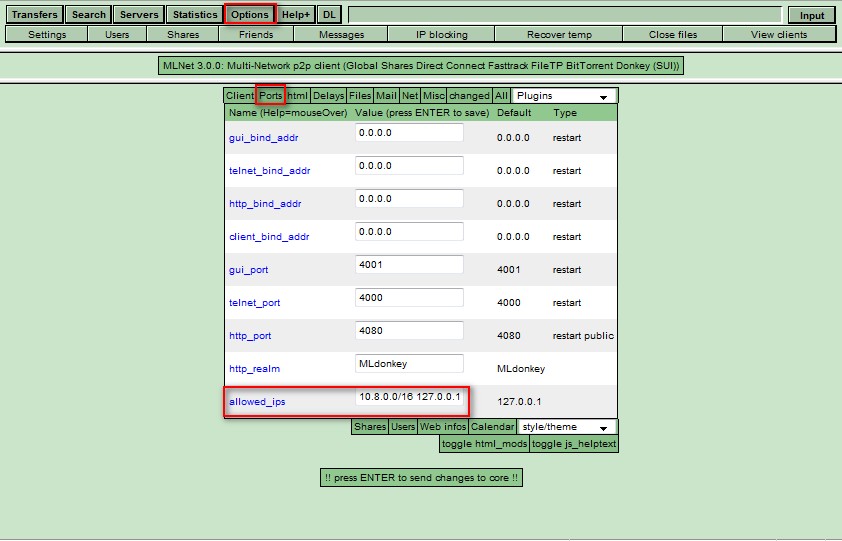Click the Input button
This screenshot has width=842, height=541.
pos(811,15)
